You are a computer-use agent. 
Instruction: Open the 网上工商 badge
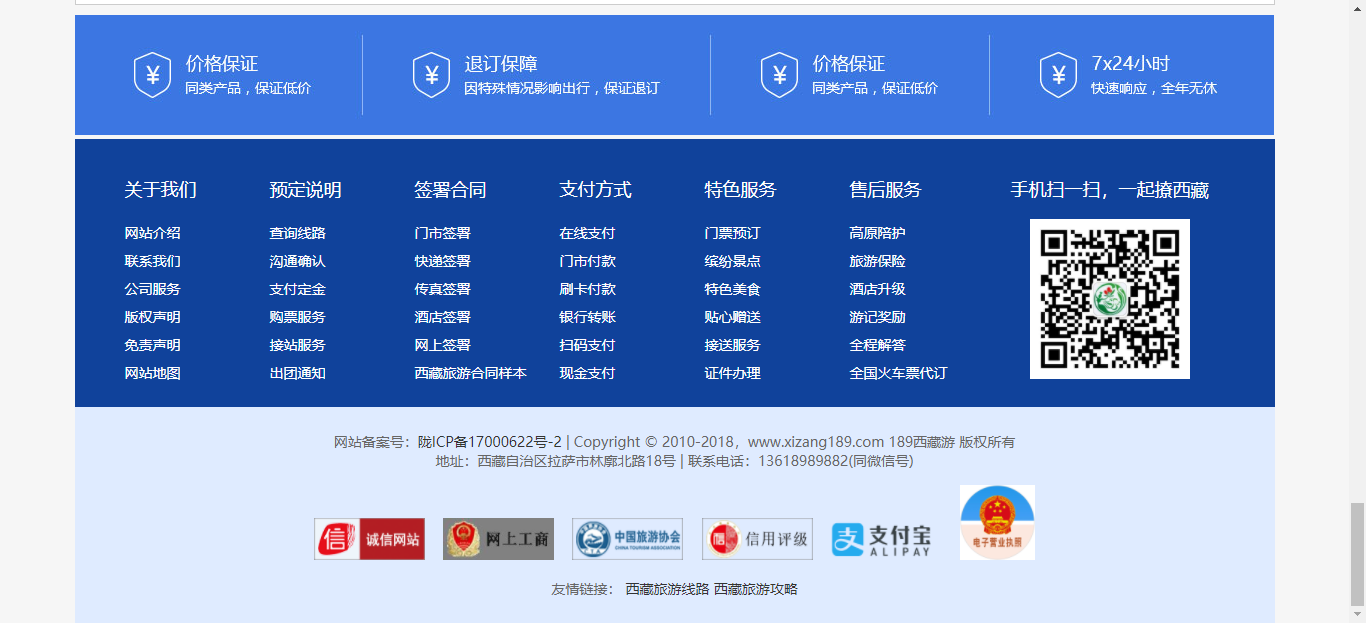498,539
